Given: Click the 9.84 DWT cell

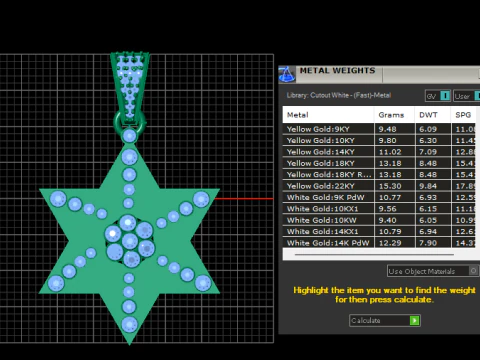Looking at the screenshot, I should (433, 186).
